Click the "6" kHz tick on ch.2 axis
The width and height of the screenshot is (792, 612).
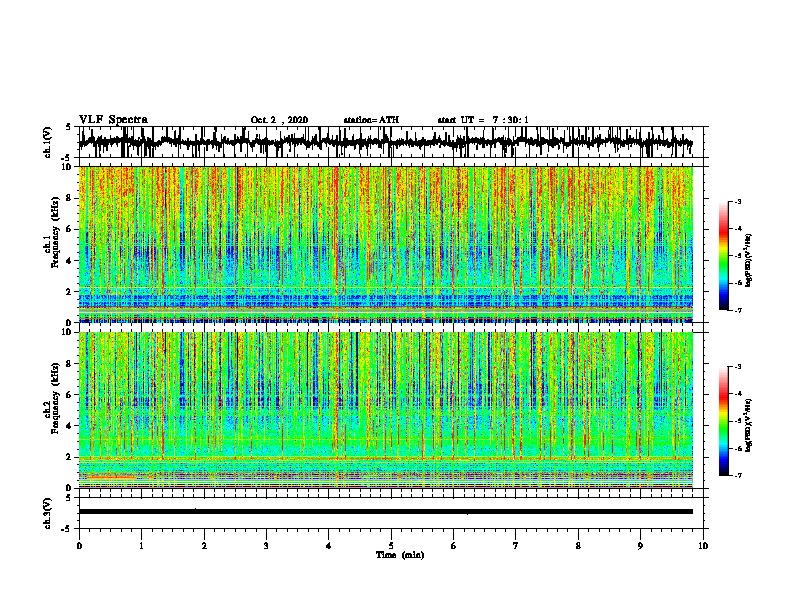tap(71, 395)
